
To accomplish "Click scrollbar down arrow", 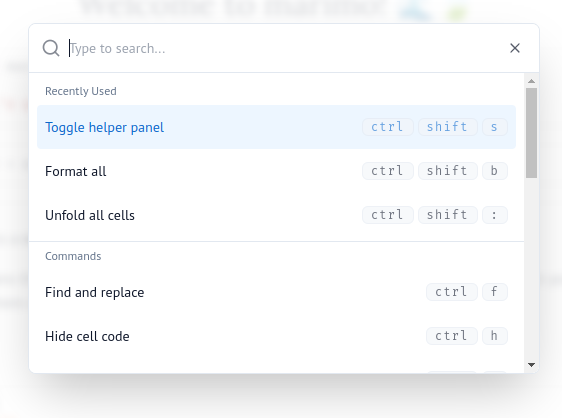I will pyautogui.click(x=532, y=365).
